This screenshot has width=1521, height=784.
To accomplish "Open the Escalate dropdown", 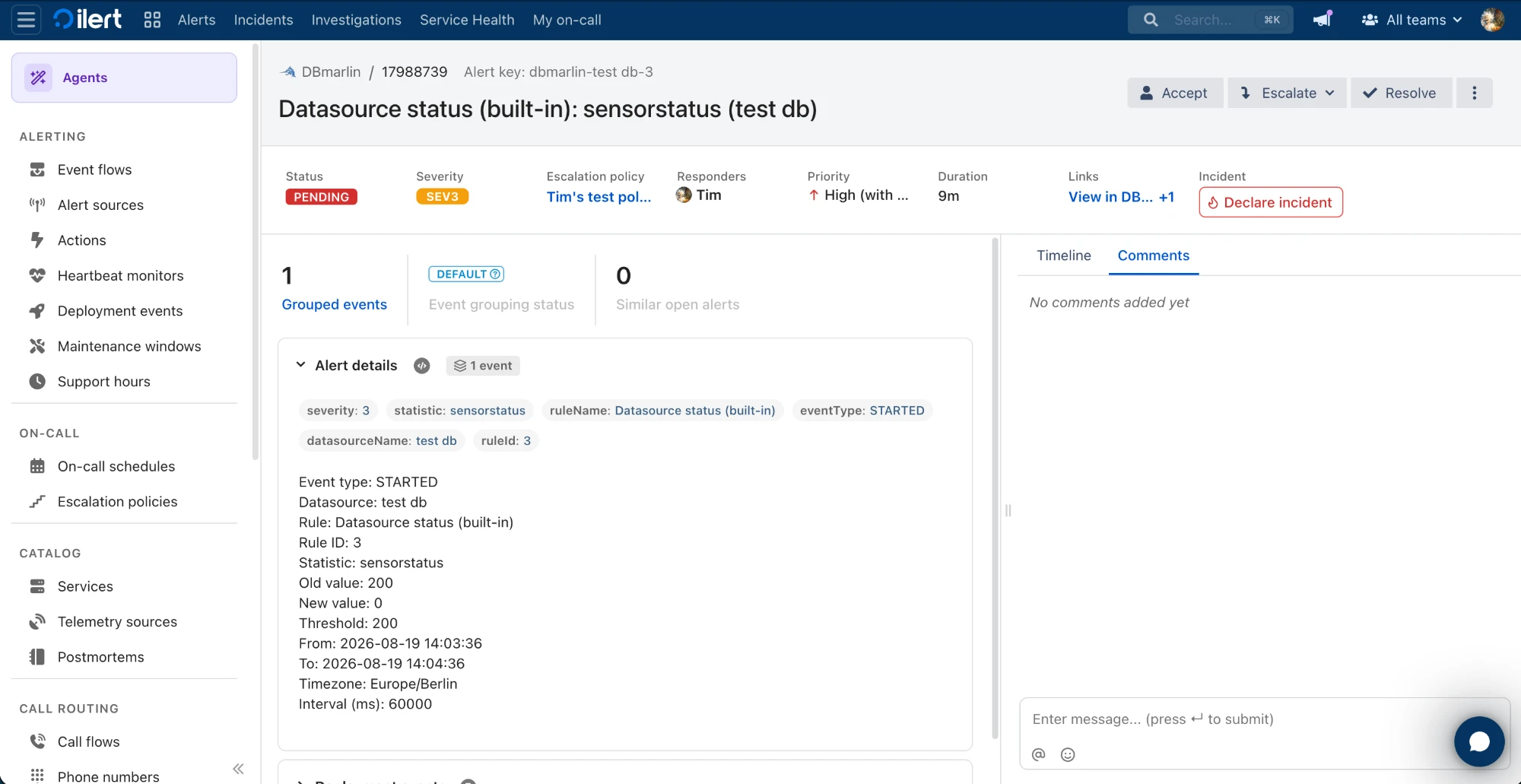I will [1287, 93].
